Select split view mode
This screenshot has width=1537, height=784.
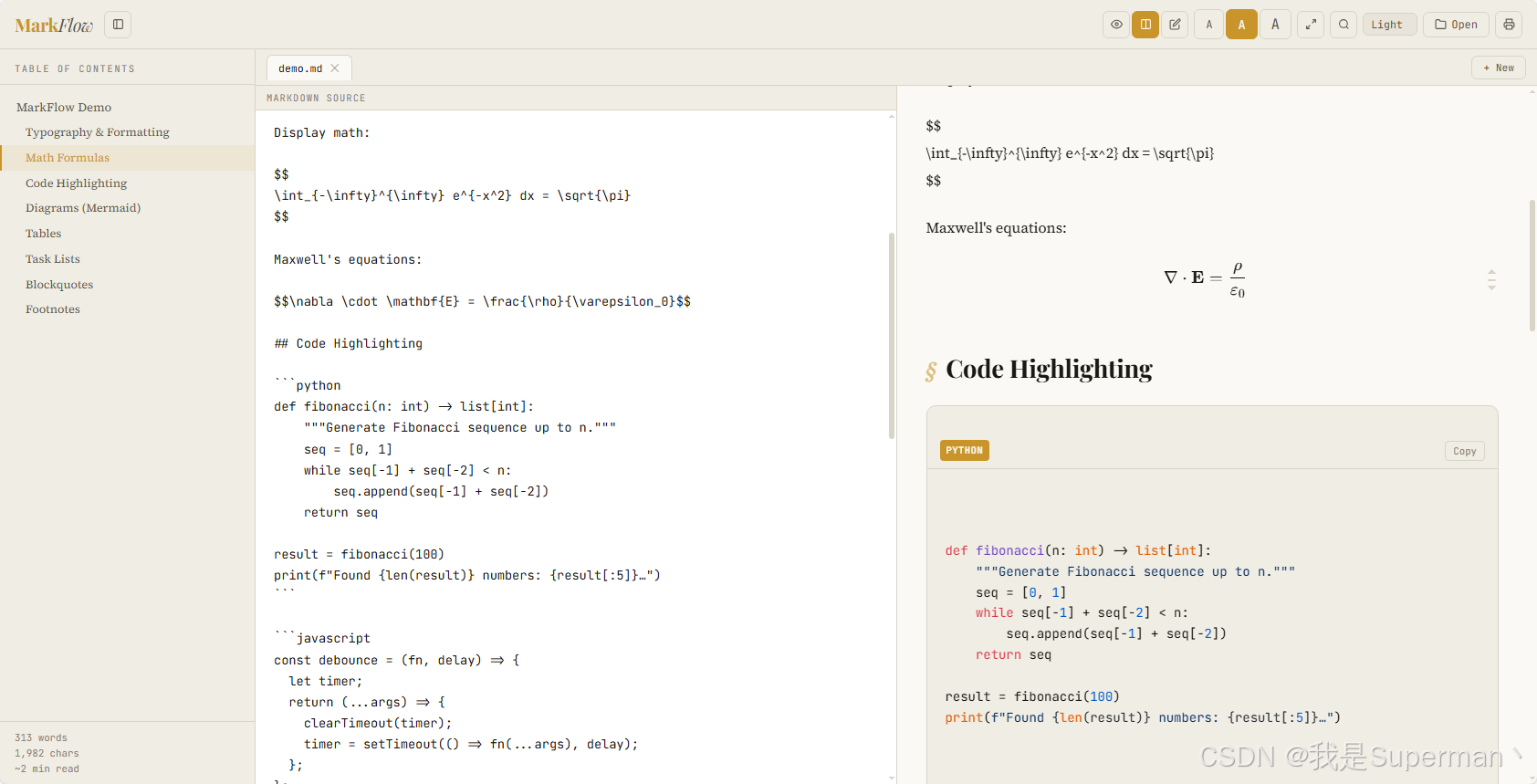tap(1145, 25)
